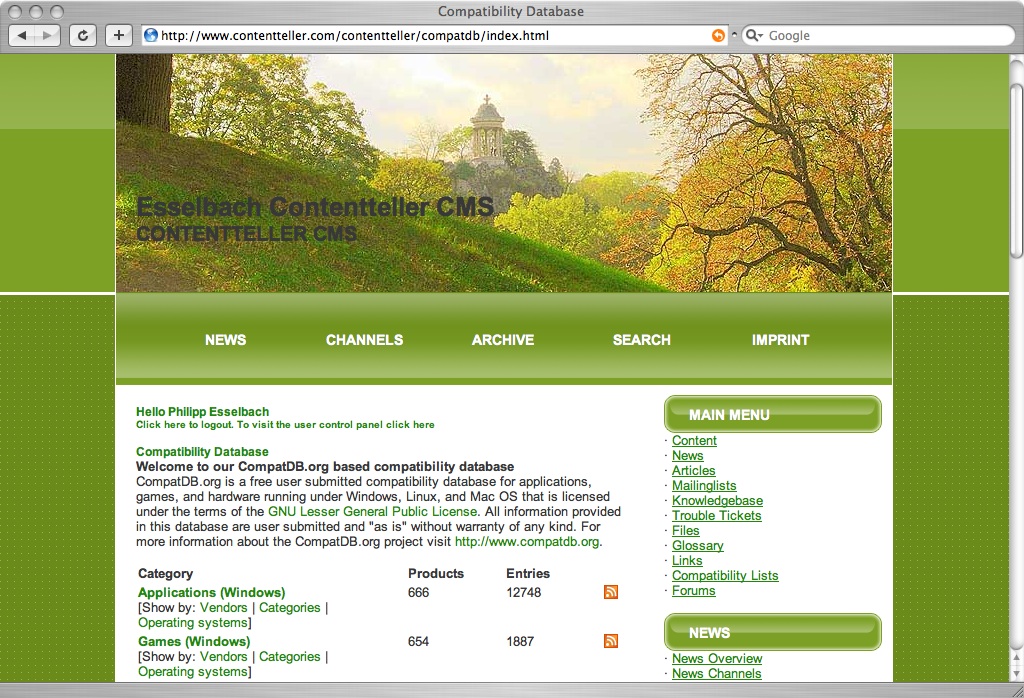Show Applications (Windows) by Categories
This screenshot has width=1024, height=698.
(x=289, y=608)
